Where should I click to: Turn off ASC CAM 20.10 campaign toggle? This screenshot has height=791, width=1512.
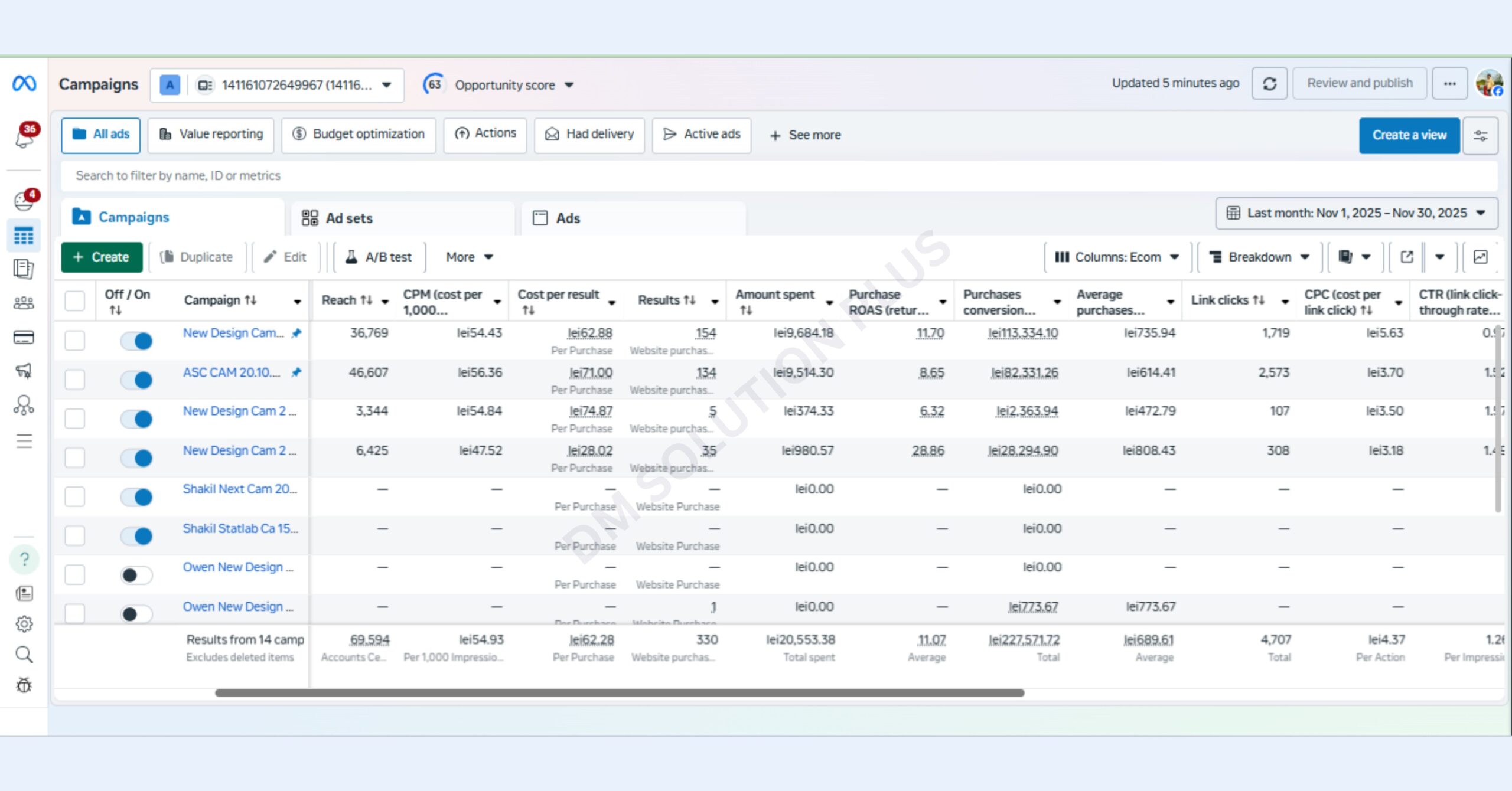(136, 380)
